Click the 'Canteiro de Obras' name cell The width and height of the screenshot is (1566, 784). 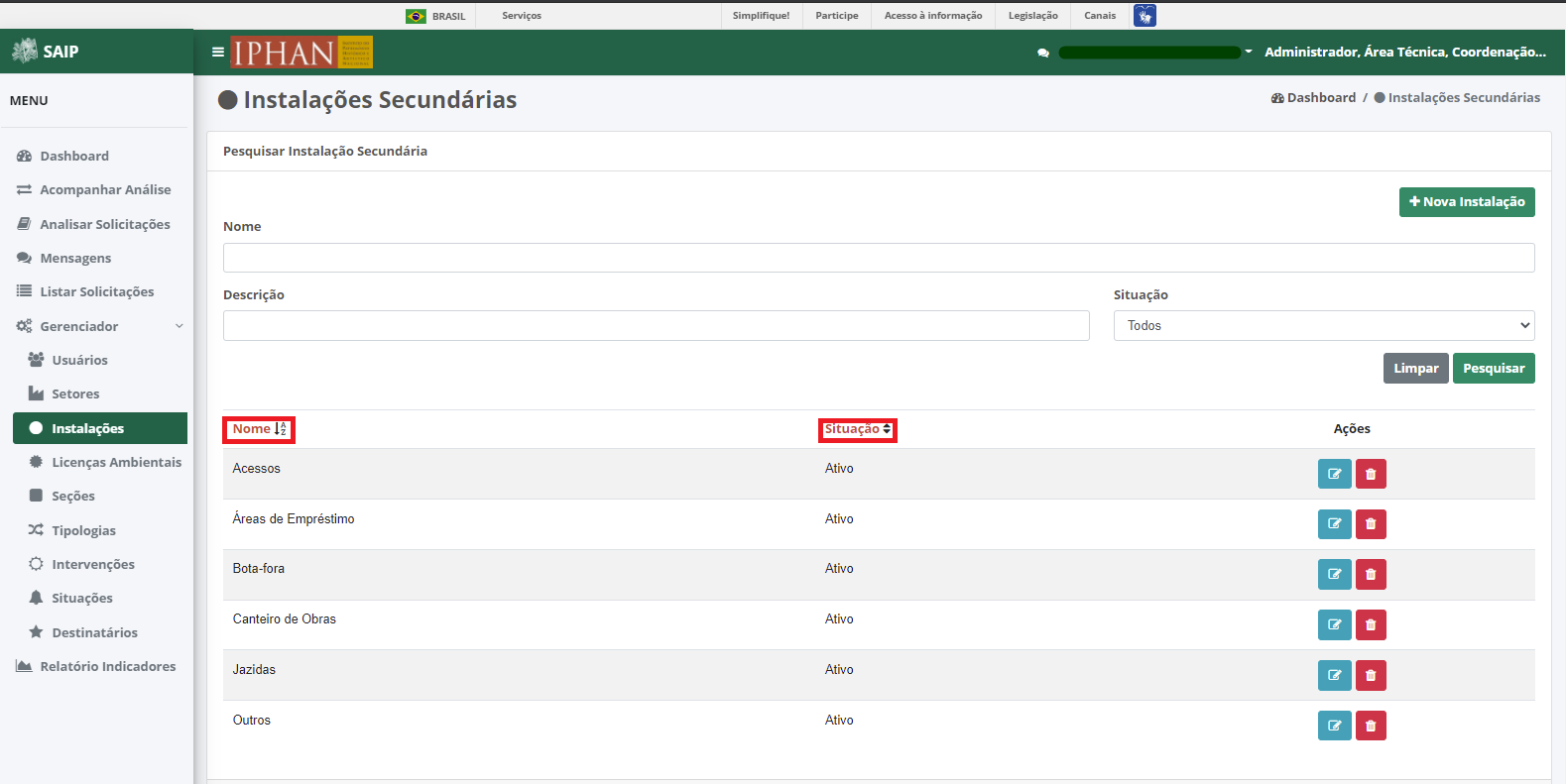point(285,618)
